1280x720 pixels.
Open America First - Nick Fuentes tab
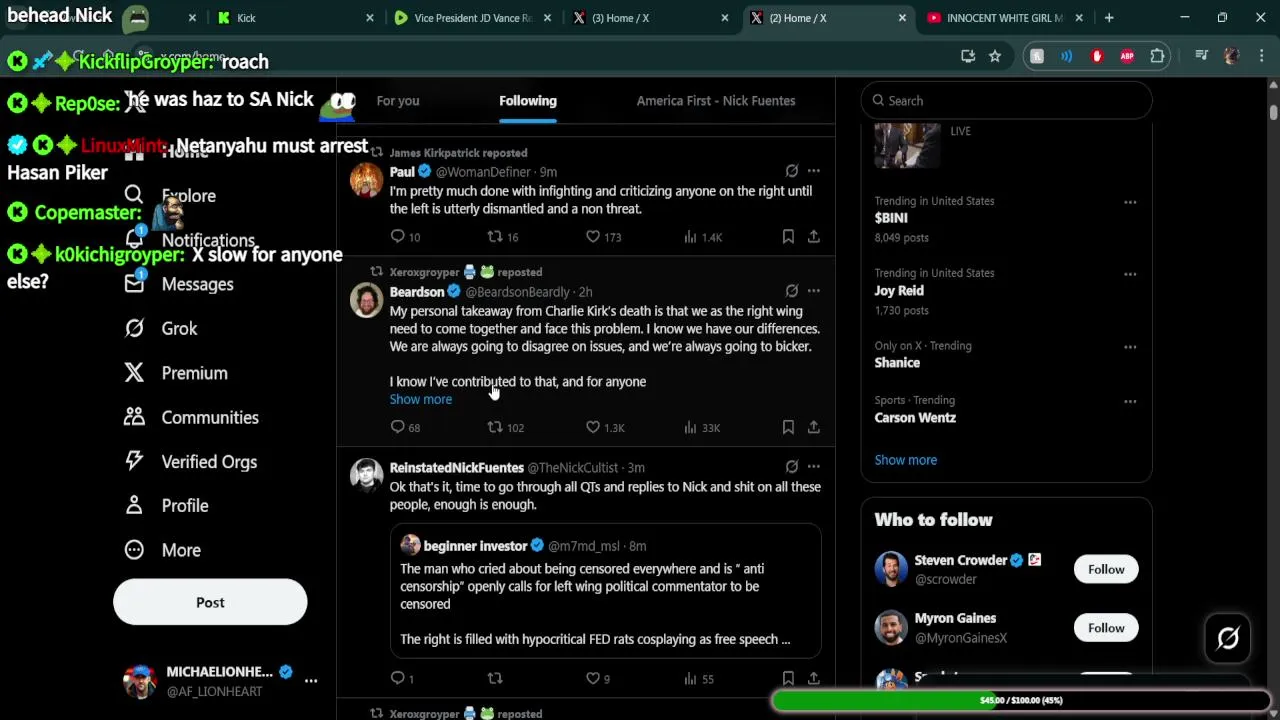(x=716, y=101)
